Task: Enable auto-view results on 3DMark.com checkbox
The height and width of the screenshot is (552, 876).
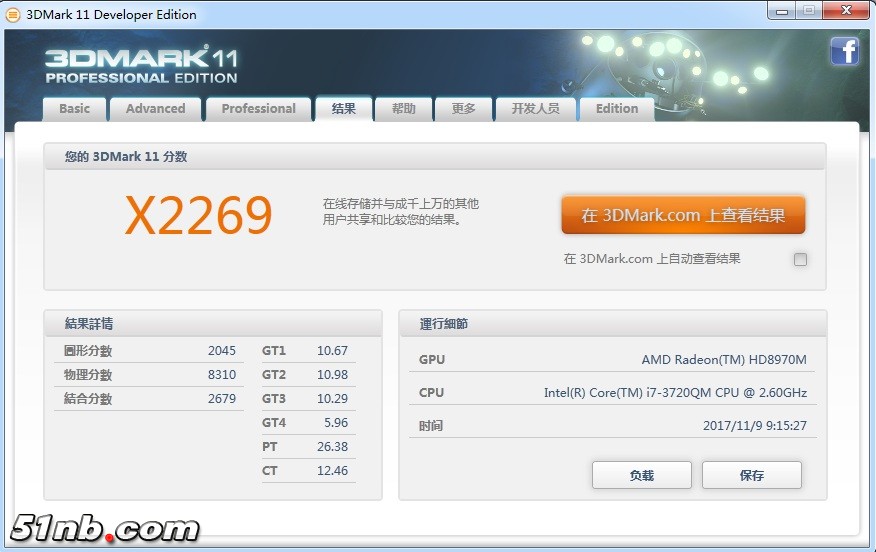Action: coord(800,259)
